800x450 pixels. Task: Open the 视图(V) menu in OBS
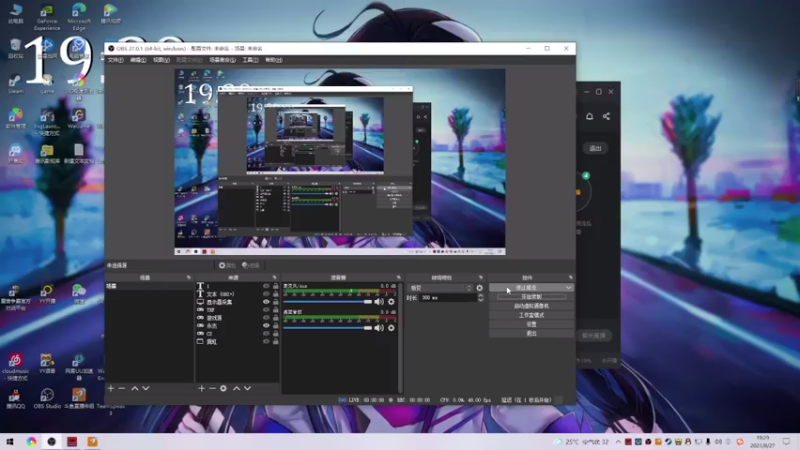(162, 60)
